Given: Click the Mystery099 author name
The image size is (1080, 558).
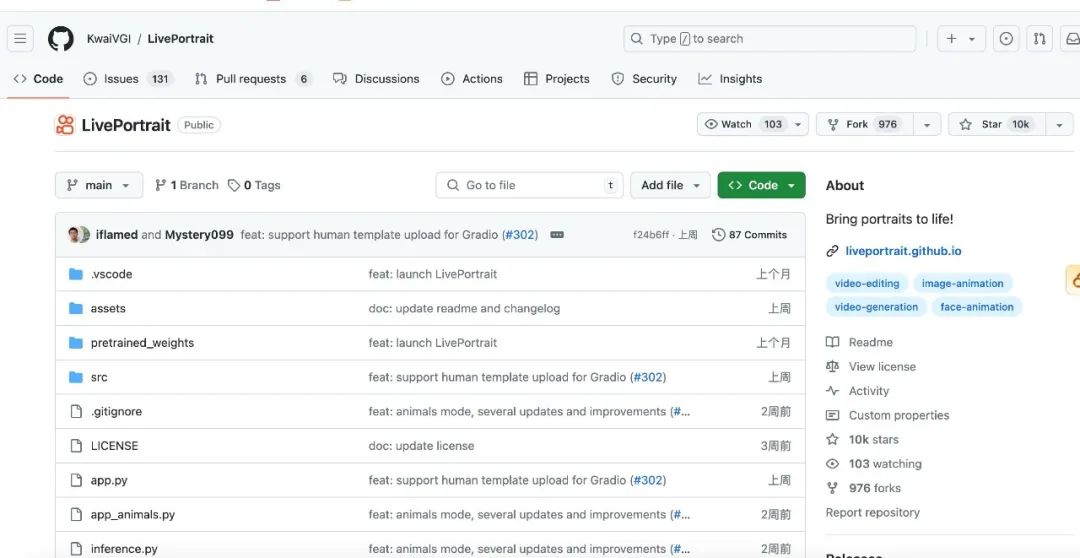Looking at the screenshot, I should [x=199, y=235].
